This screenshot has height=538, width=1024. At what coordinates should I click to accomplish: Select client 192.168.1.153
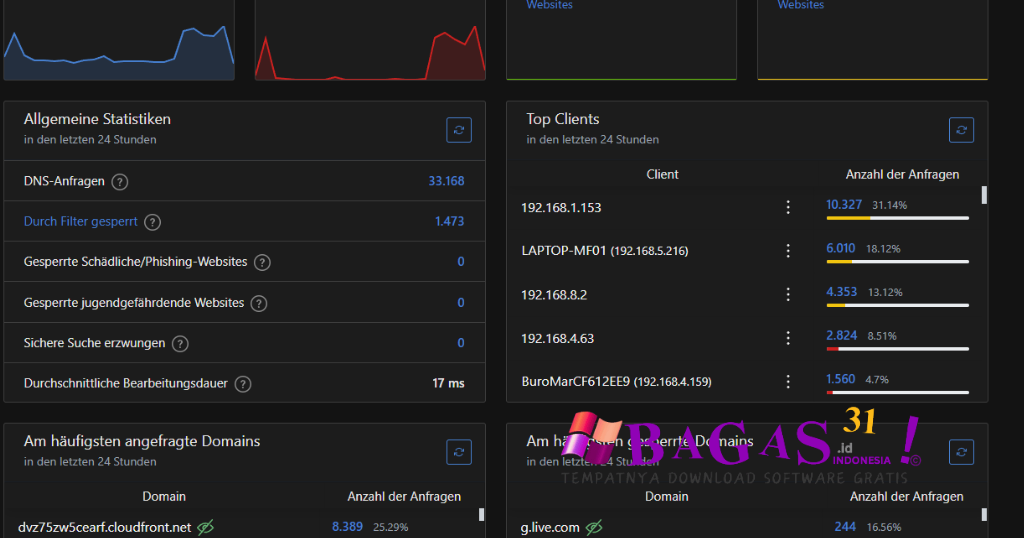pyautogui.click(x=561, y=208)
